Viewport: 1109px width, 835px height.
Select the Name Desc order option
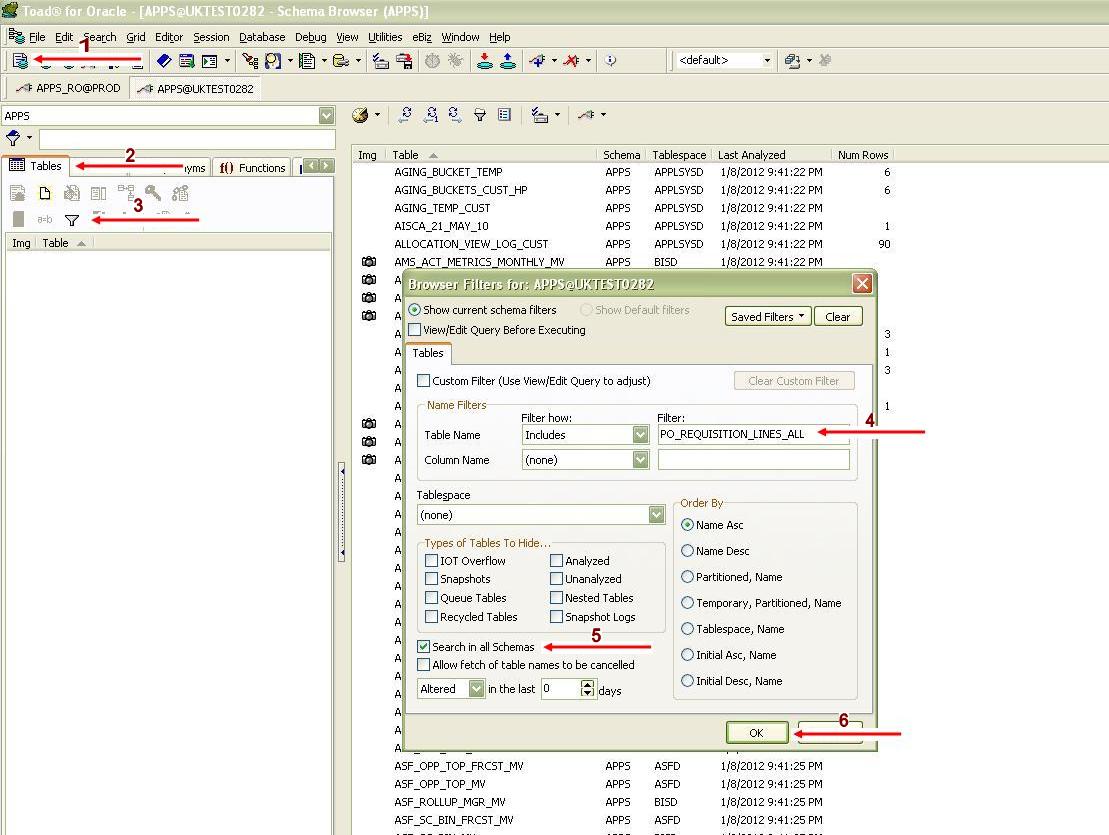coord(687,551)
